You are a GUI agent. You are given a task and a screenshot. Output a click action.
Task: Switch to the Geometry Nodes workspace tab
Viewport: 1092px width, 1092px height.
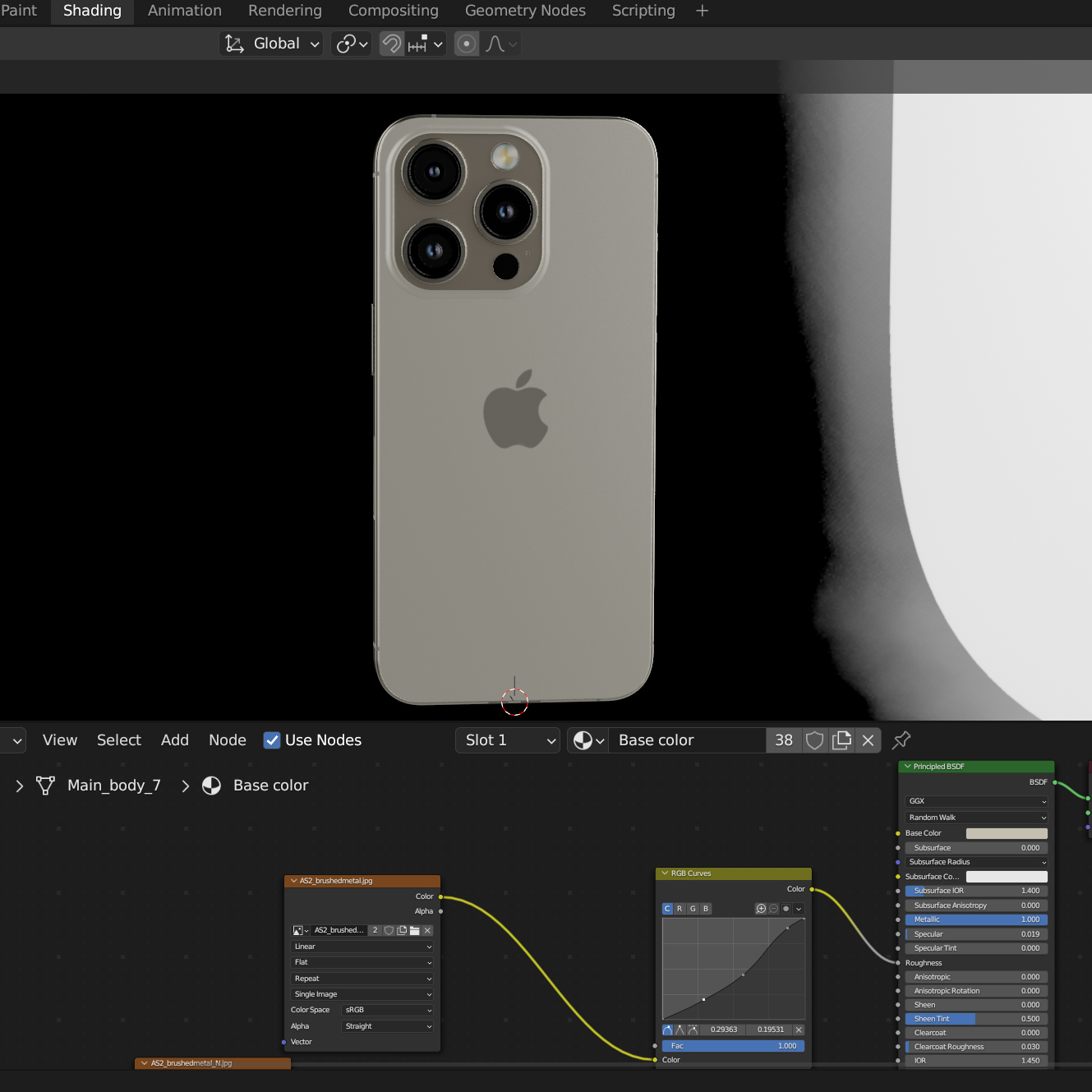pos(525,11)
